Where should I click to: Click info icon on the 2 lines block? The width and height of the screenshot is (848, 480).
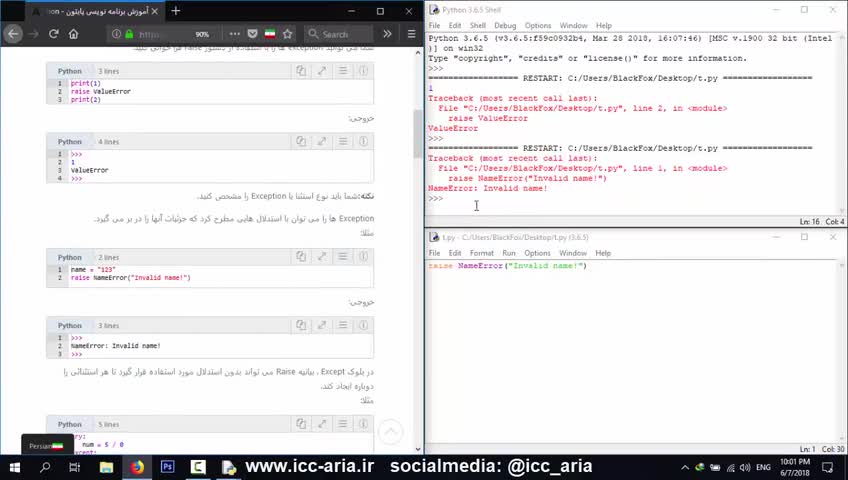(x=363, y=257)
